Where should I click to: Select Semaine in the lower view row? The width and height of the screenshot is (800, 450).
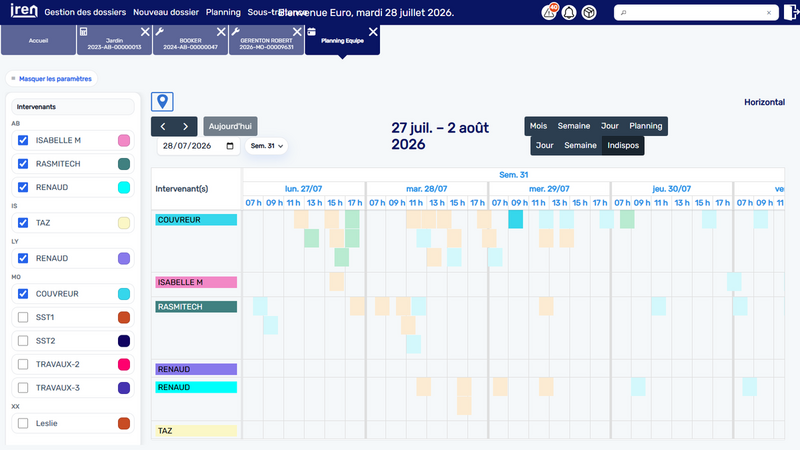tap(580, 145)
